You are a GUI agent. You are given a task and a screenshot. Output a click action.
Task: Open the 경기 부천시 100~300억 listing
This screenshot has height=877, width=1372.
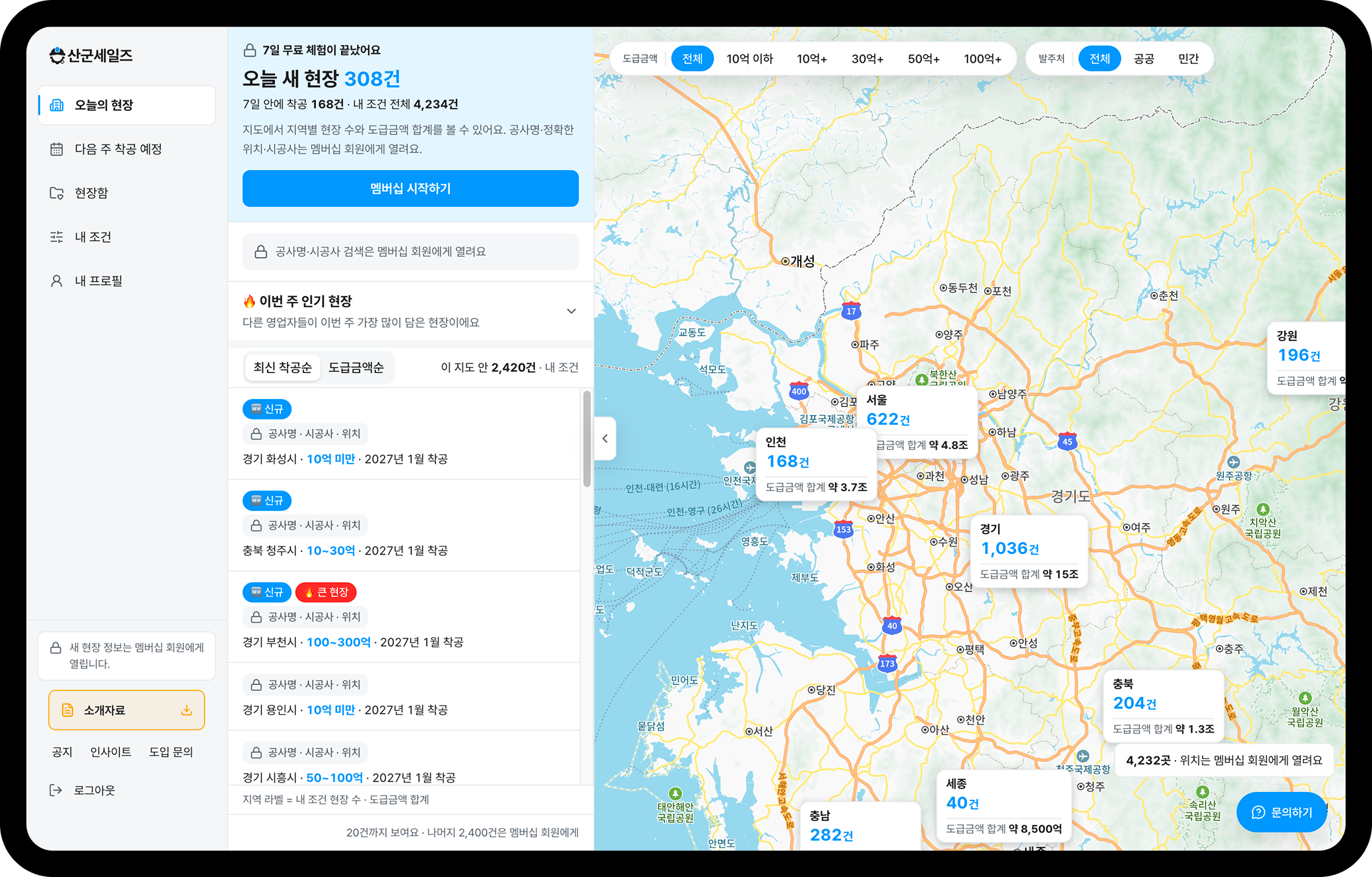tap(404, 617)
